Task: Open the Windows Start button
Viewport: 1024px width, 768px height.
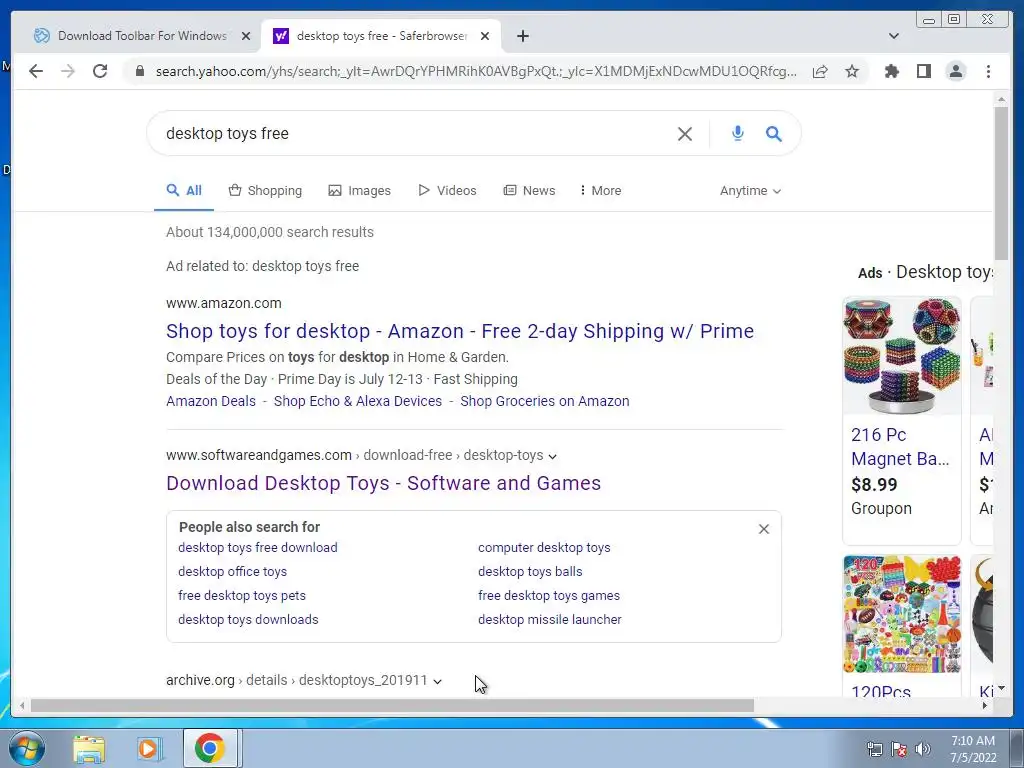Action: click(x=27, y=748)
